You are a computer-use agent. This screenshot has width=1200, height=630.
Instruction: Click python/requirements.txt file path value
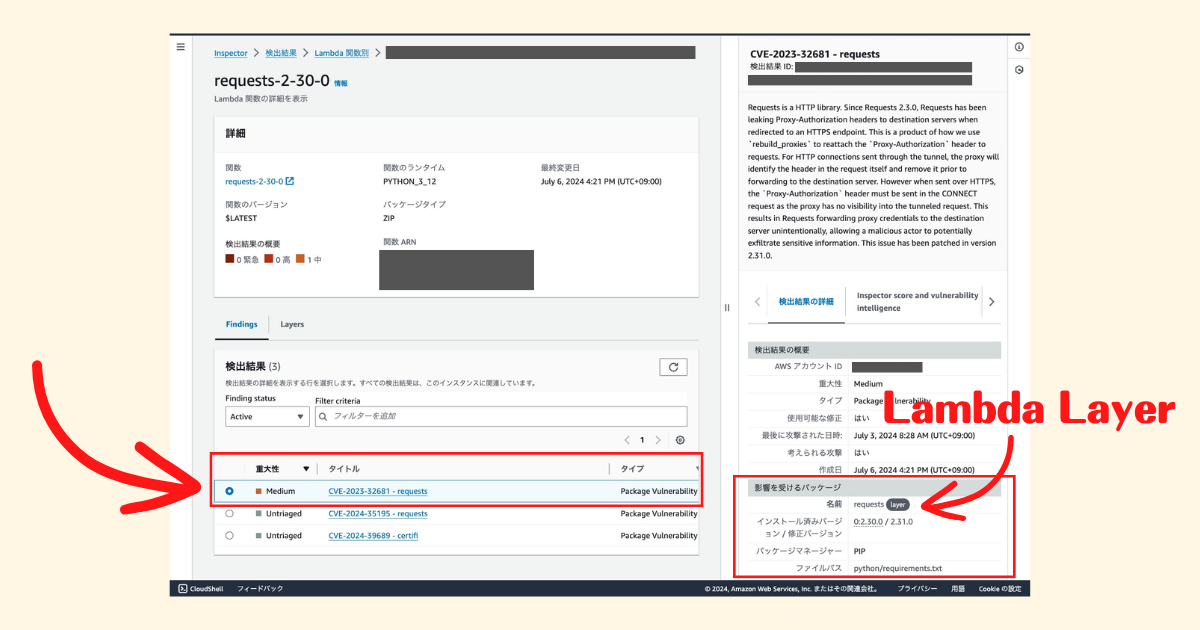[x=898, y=567]
